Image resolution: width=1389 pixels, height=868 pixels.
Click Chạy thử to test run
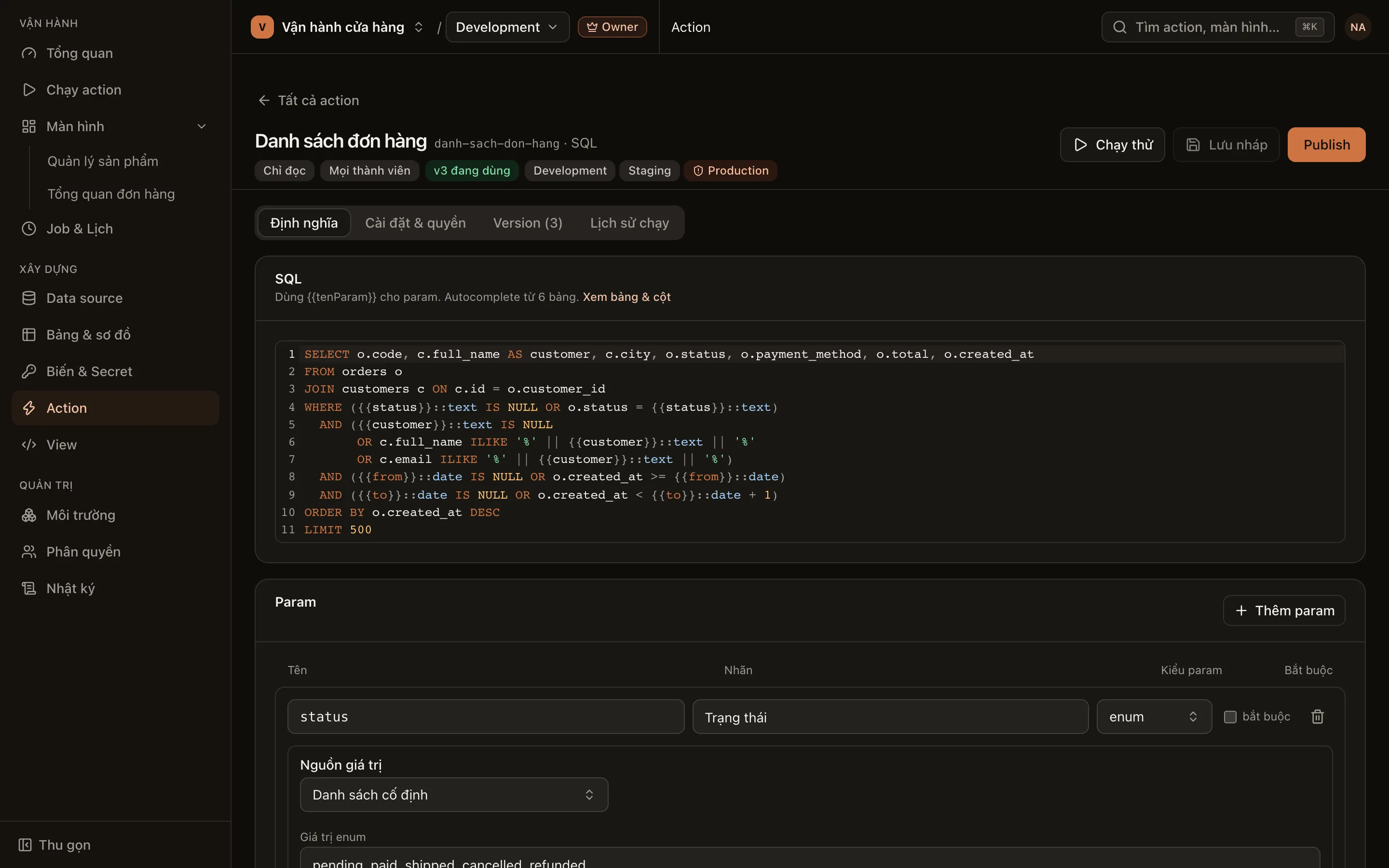1112,145
